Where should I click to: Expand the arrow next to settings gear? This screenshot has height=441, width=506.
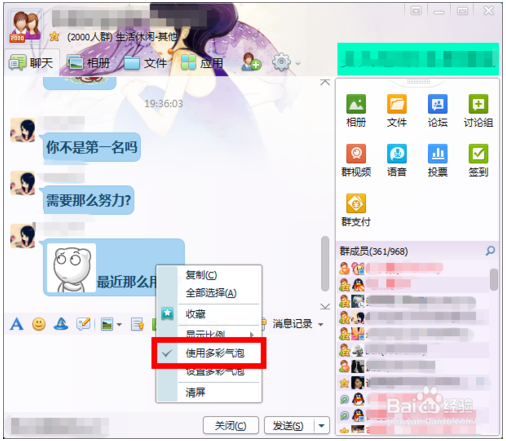pos(298,63)
